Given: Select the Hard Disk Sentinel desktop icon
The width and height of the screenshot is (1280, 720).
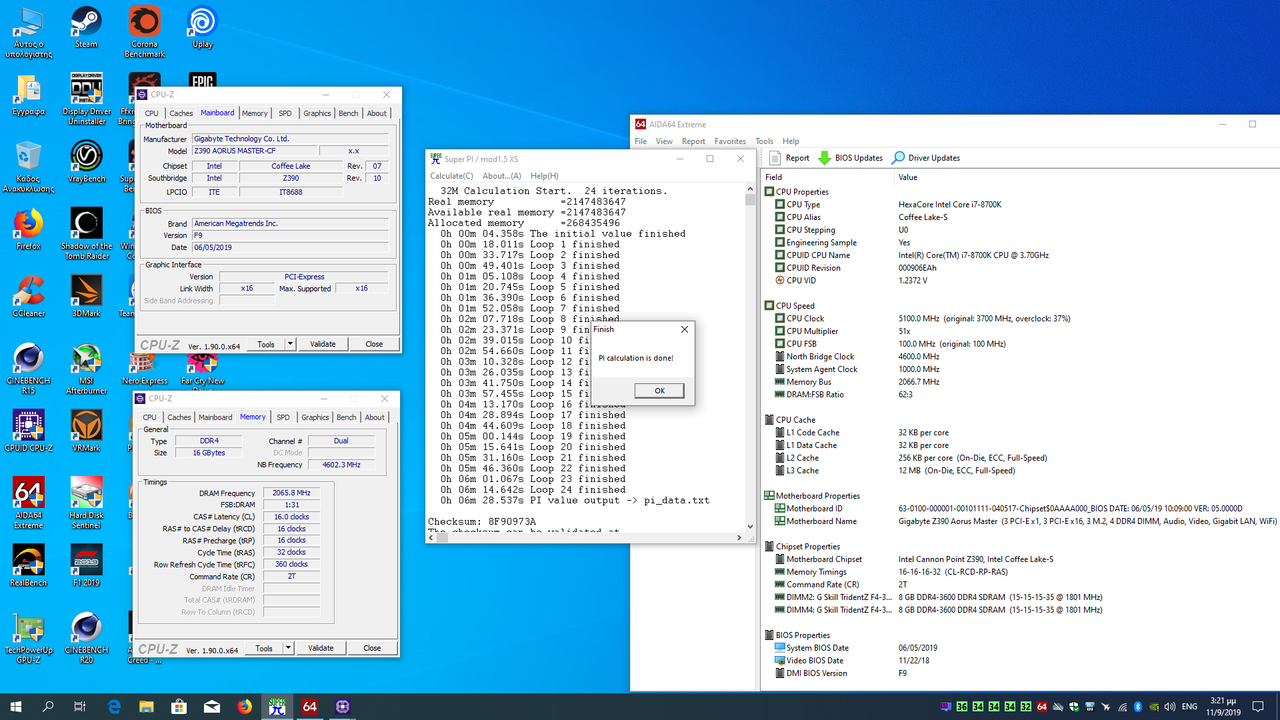Looking at the screenshot, I should pos(86,503).
